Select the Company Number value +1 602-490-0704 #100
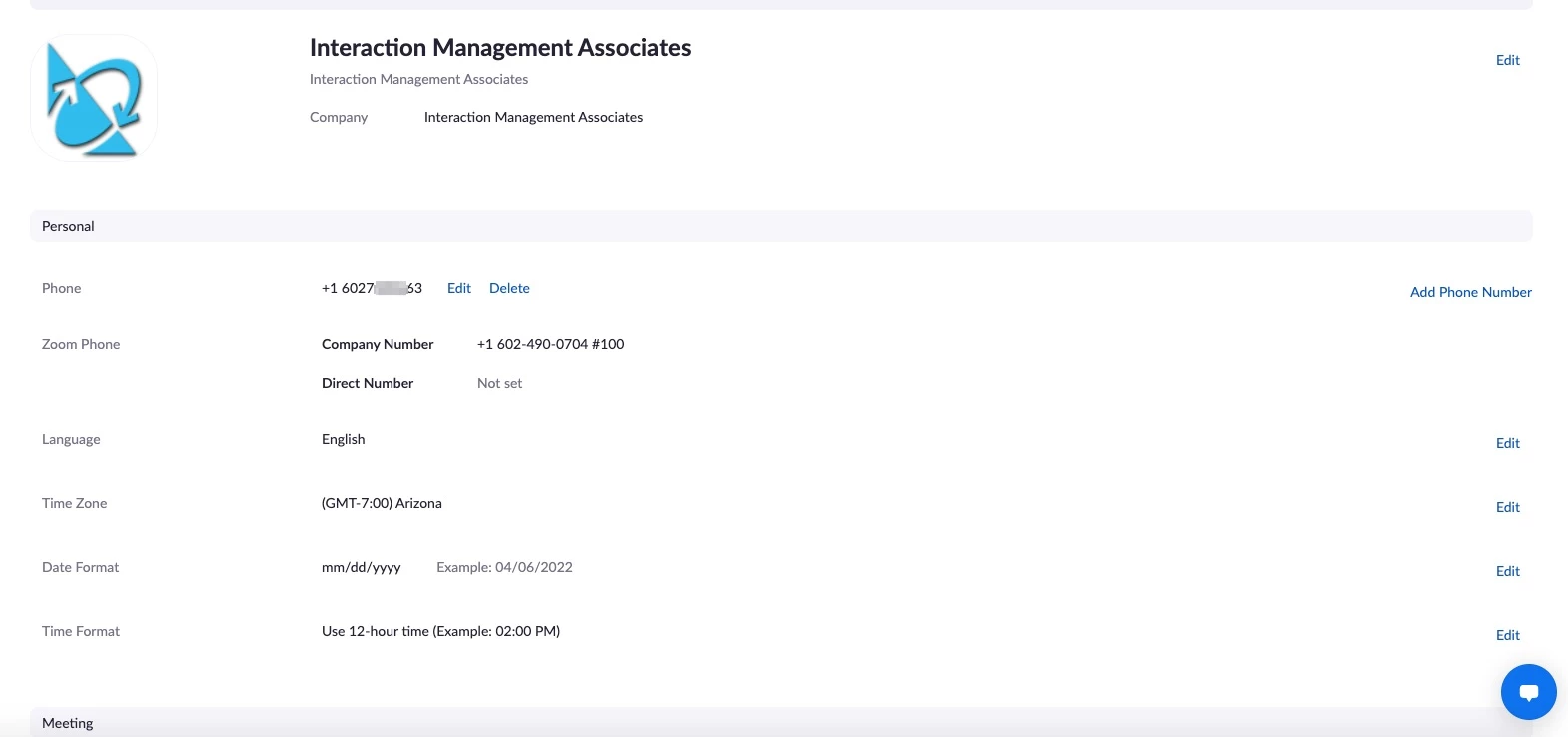This screenshot has height=737, width=1568. pyautogui.click(x=551, y=344)
